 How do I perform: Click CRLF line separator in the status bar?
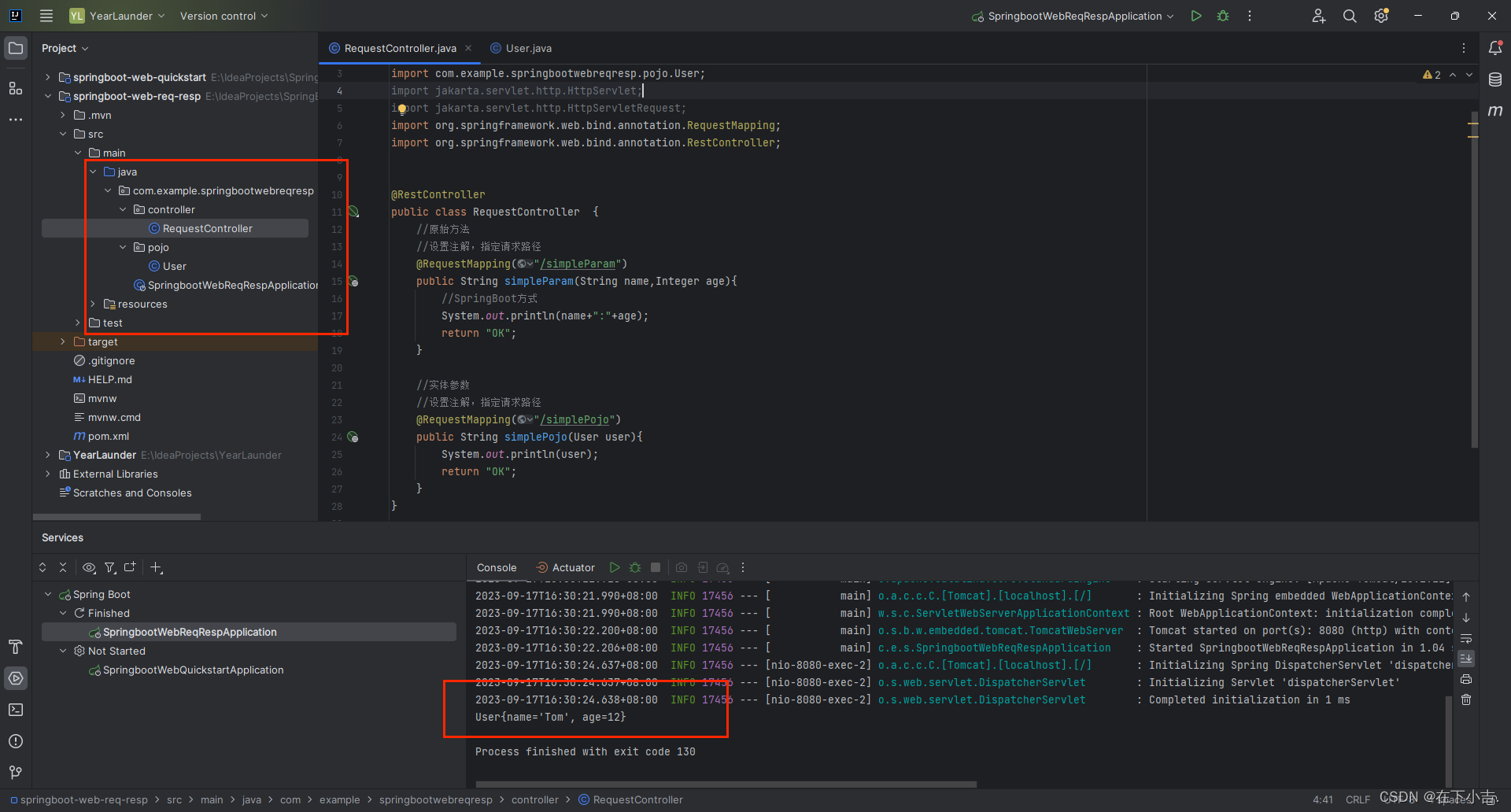click(1358, 799)
